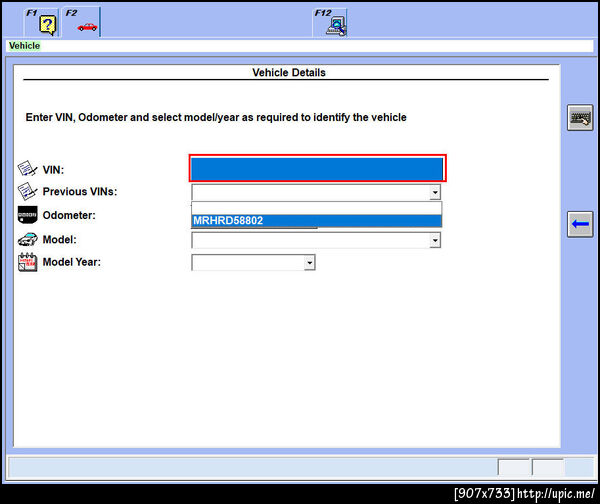Expand the Model Year dropdown arrow
The height and width of the screenshot is (504, 600).
(310, 263)
